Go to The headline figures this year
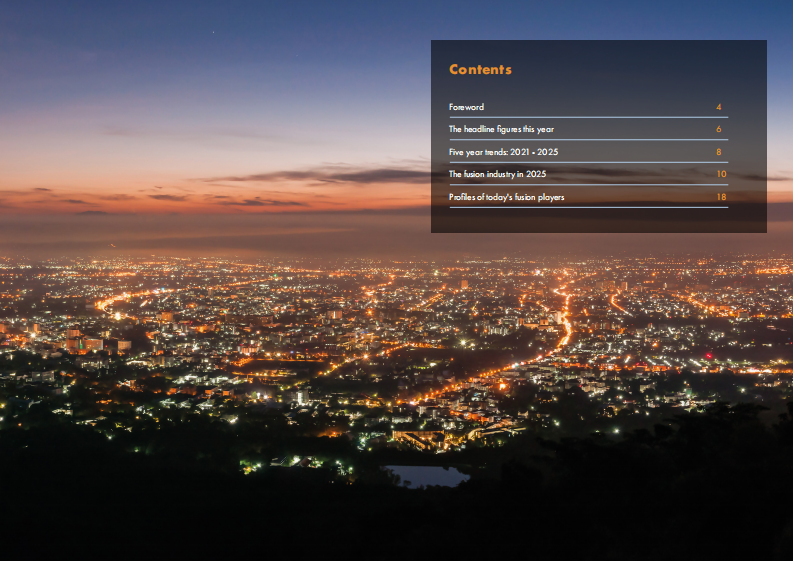This screenshot has width=793, height=561. click(x=501, y=129)
